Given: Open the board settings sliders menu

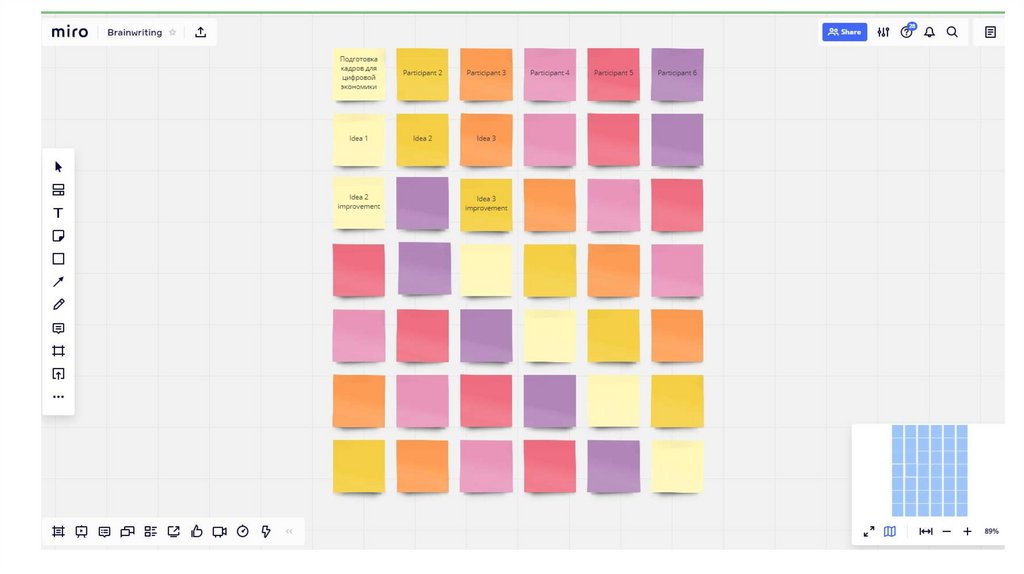Looking at the screenshot, I should coord(883,32).
